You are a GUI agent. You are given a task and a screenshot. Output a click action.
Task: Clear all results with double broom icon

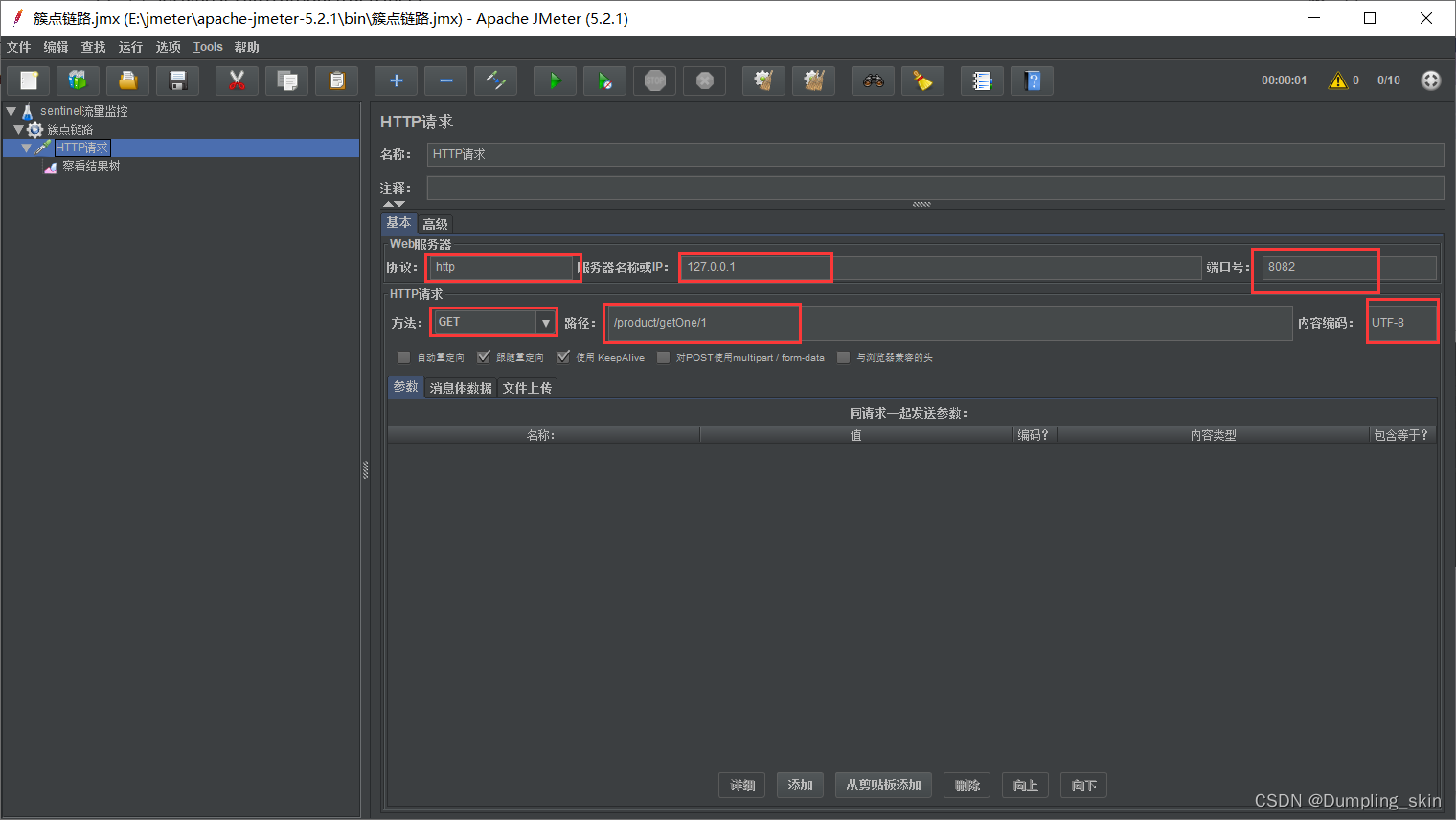(813, 80)
